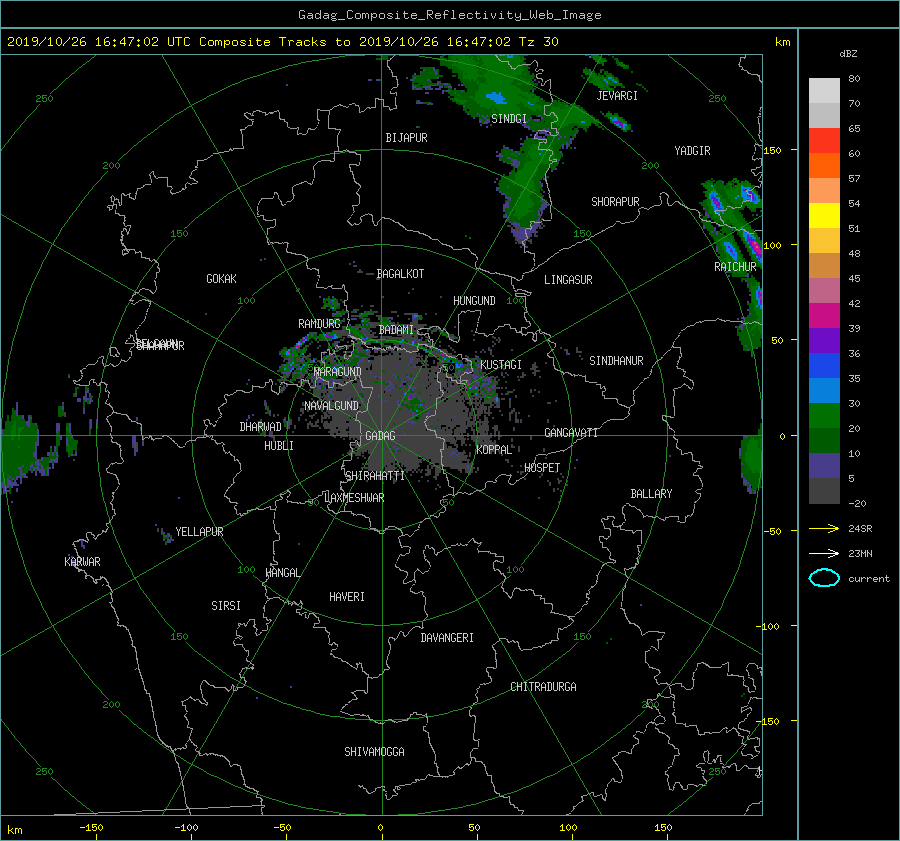This screenshot has height=841, width=900.
Task: Click the BALLARY label
Action: tap(651, 494)
